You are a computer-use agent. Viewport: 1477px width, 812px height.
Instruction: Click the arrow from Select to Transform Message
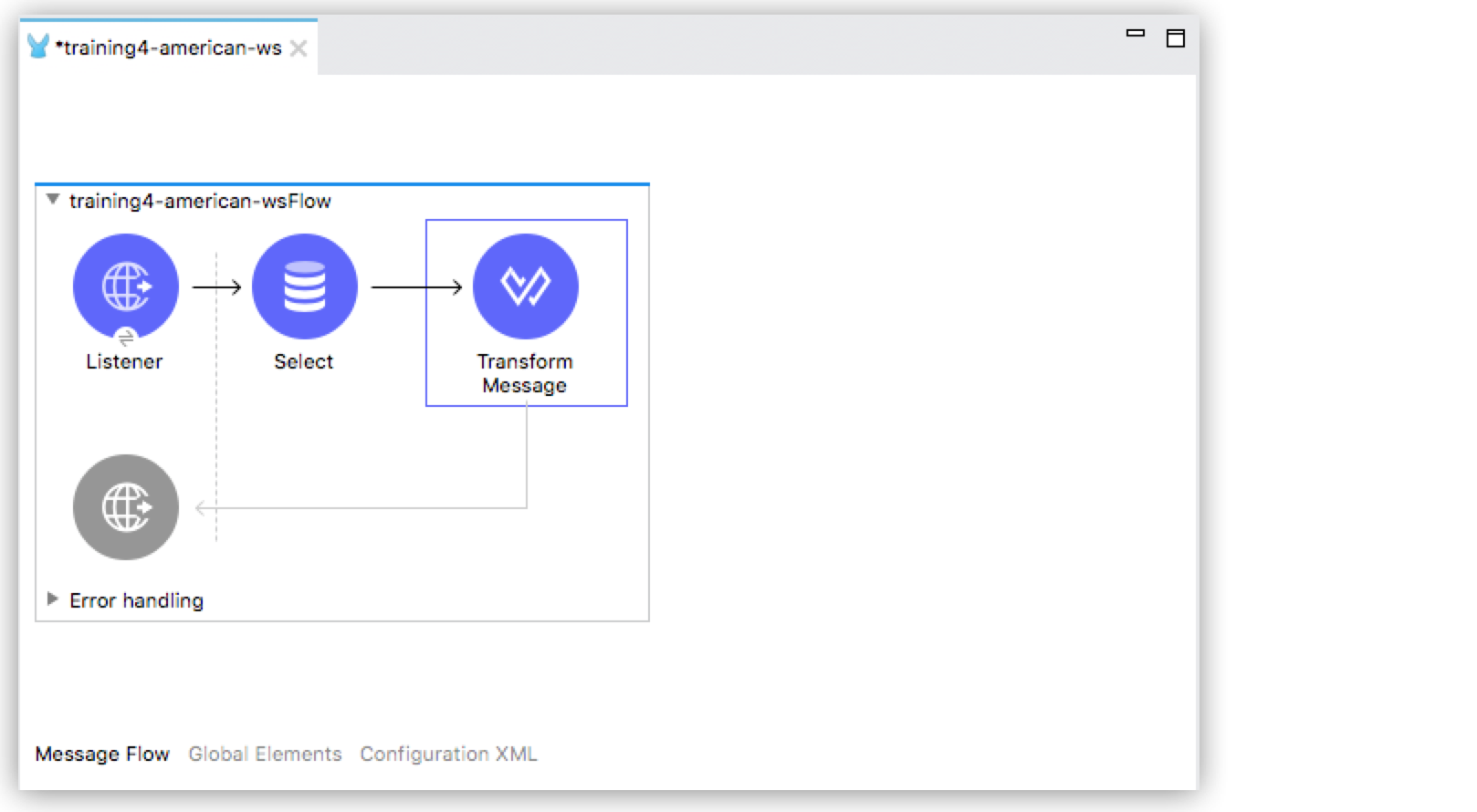416,287
